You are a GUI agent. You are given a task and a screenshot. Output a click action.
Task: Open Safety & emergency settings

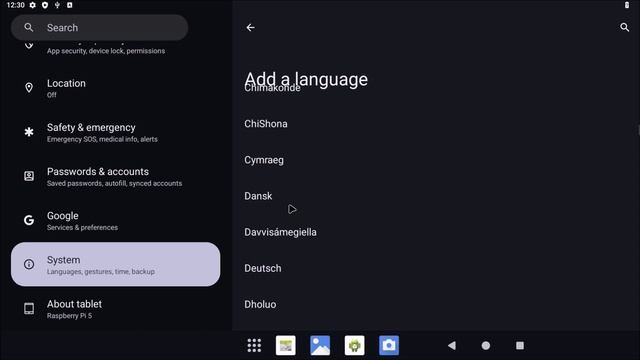coord(116,132)
